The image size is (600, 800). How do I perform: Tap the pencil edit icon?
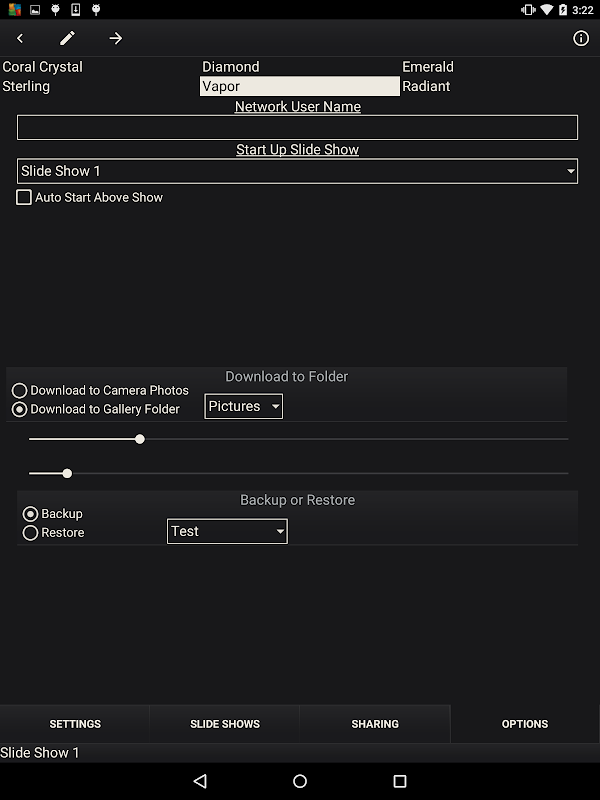[67, 38]
